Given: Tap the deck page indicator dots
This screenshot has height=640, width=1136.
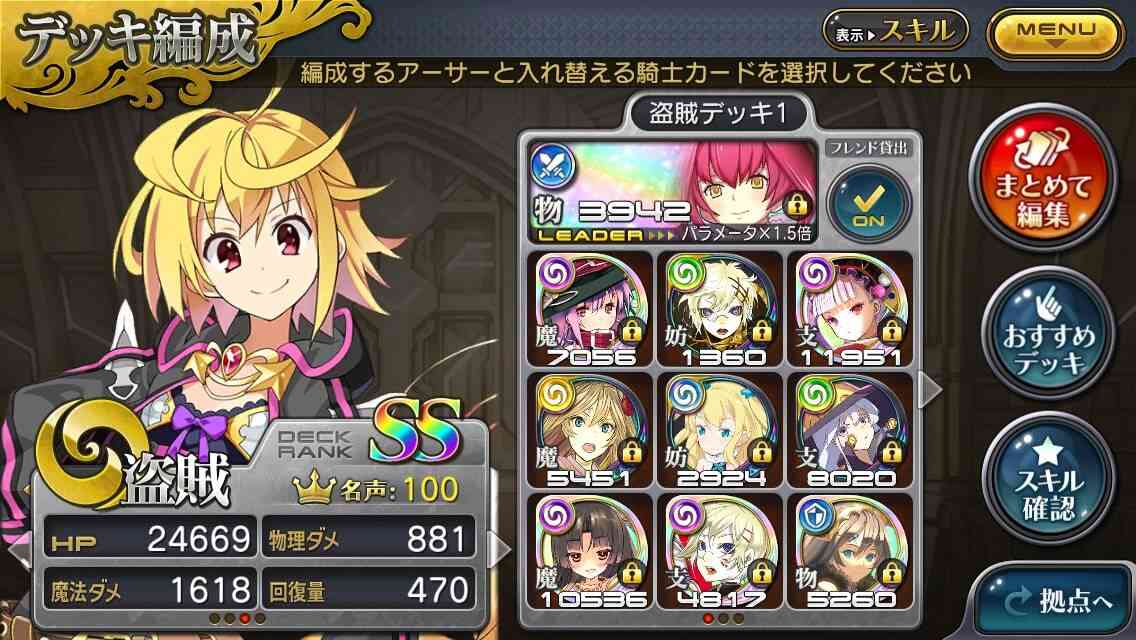Looking at the screenshot, I should (x=723, y=618).
